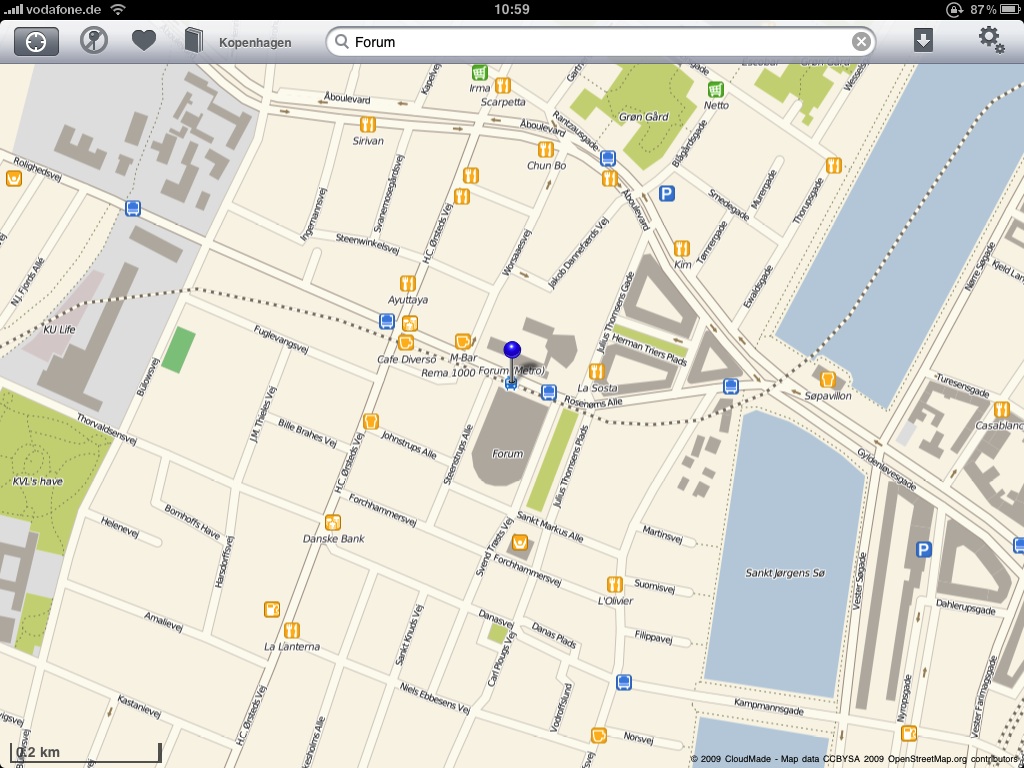
Task: Open settings with the gears icon
Action: 990,41
